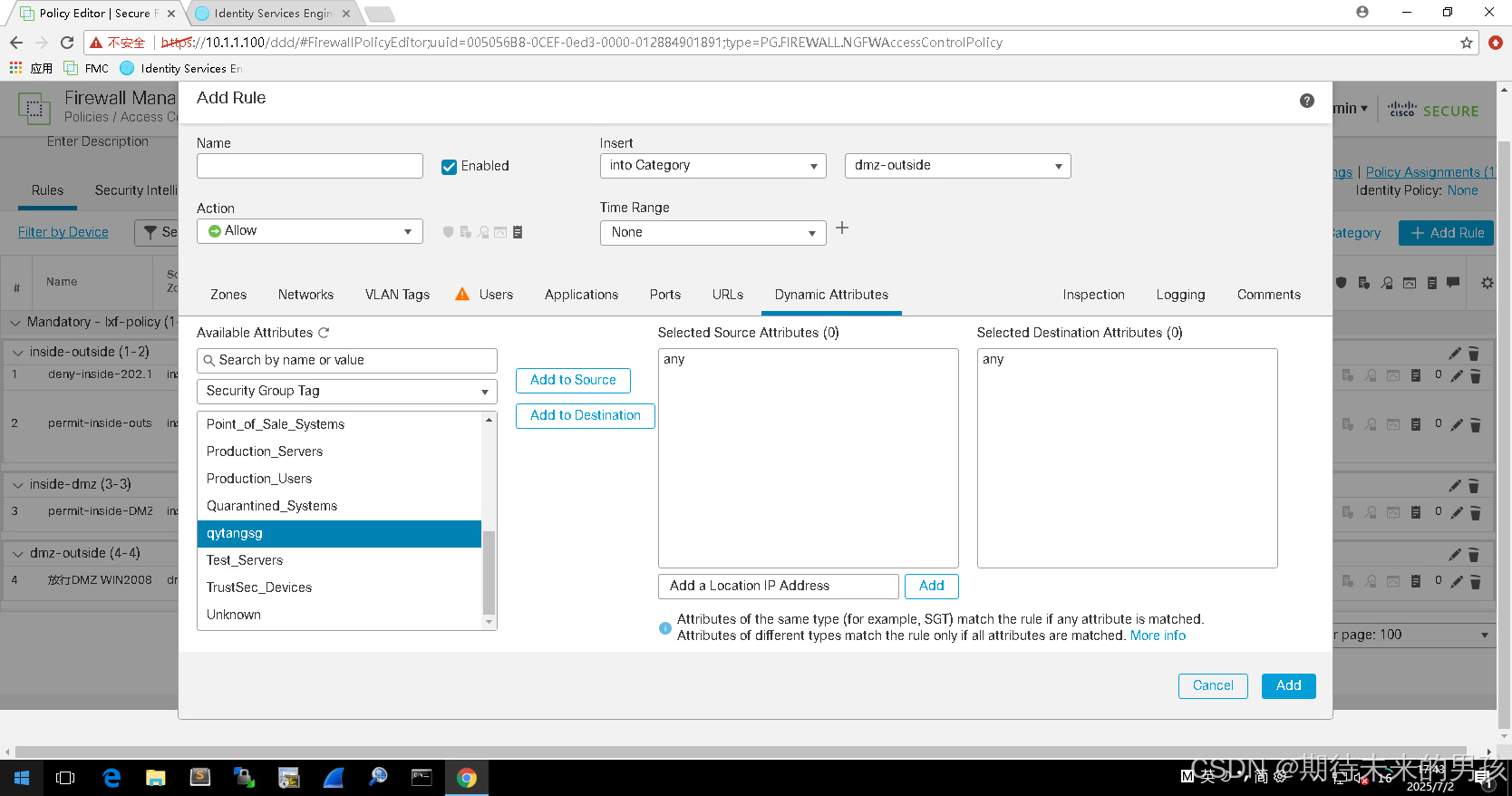Screen dimensions: 1512x796
Task: Switch to the Logging tab
Action: click(x=1180, y=295)
